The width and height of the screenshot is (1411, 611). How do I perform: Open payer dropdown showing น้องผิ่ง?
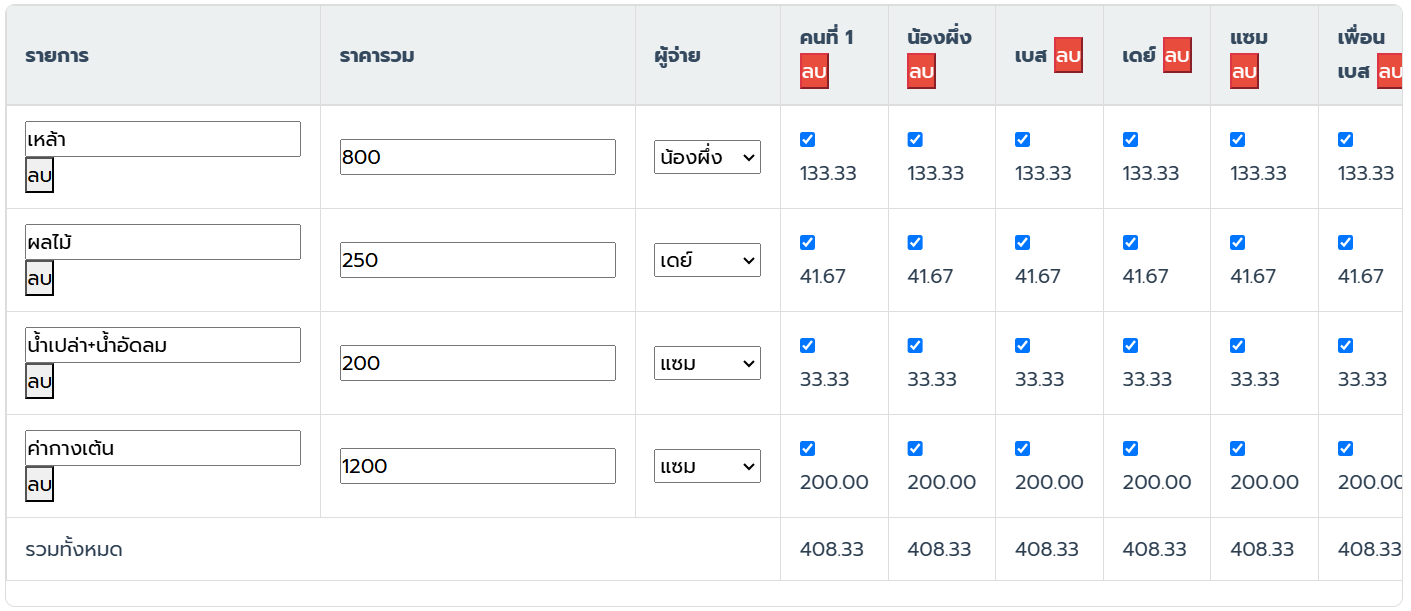[x=707, y=157]
